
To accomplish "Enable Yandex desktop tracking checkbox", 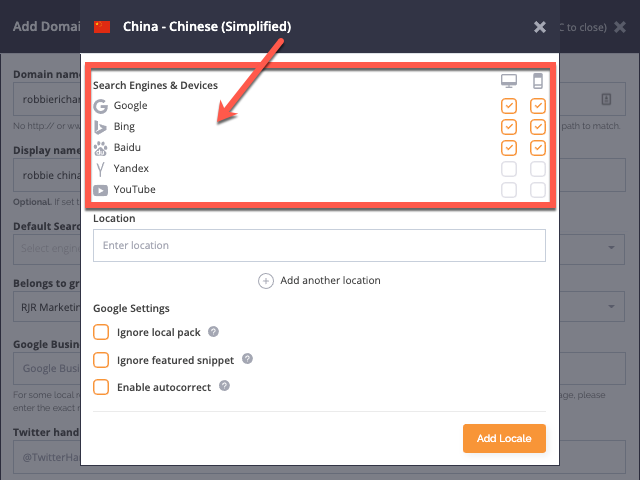I will (x=509, y=169).
